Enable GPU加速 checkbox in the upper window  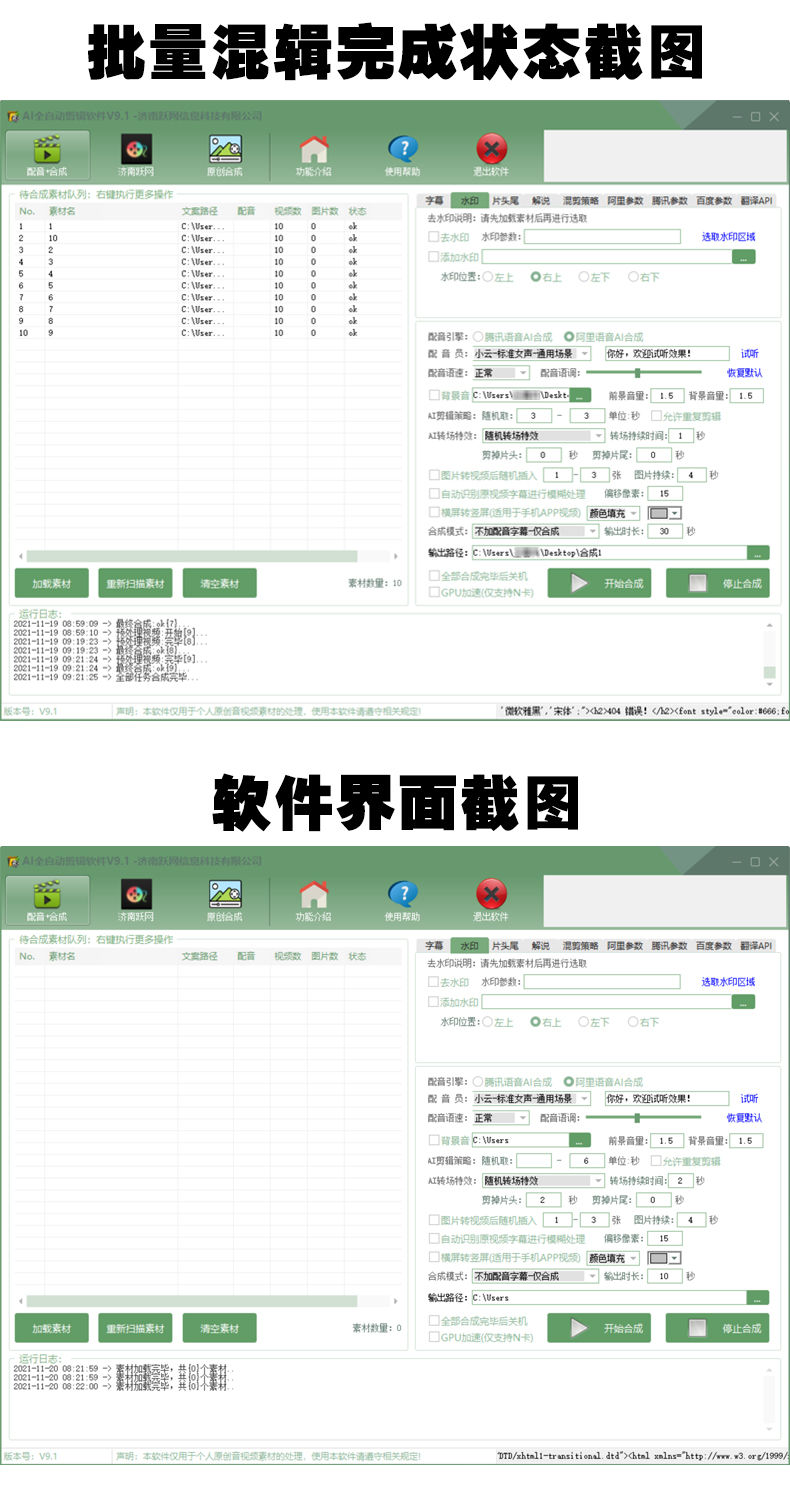pos(434,592)
